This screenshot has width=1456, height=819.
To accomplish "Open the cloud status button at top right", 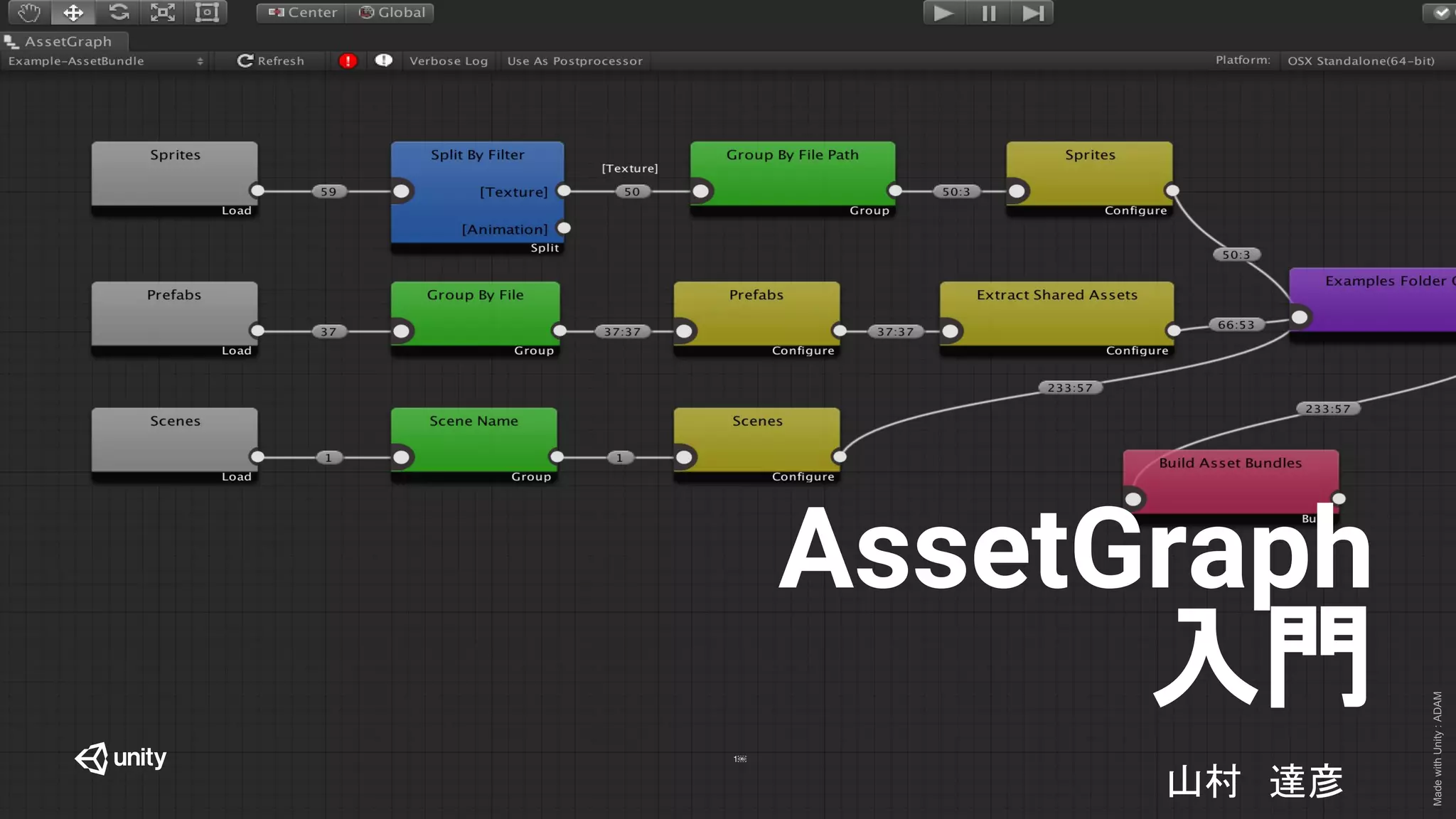I will click(x=1439, y=13).
